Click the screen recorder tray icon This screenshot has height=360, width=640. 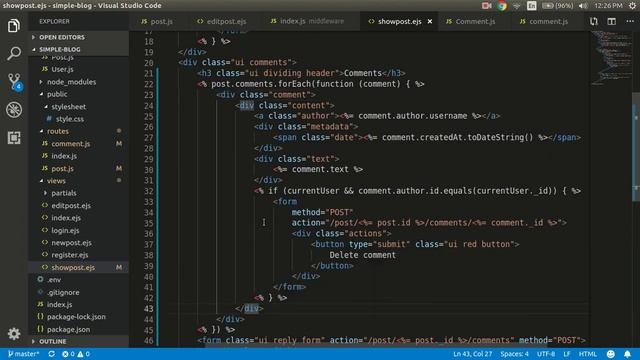[487, 6]
